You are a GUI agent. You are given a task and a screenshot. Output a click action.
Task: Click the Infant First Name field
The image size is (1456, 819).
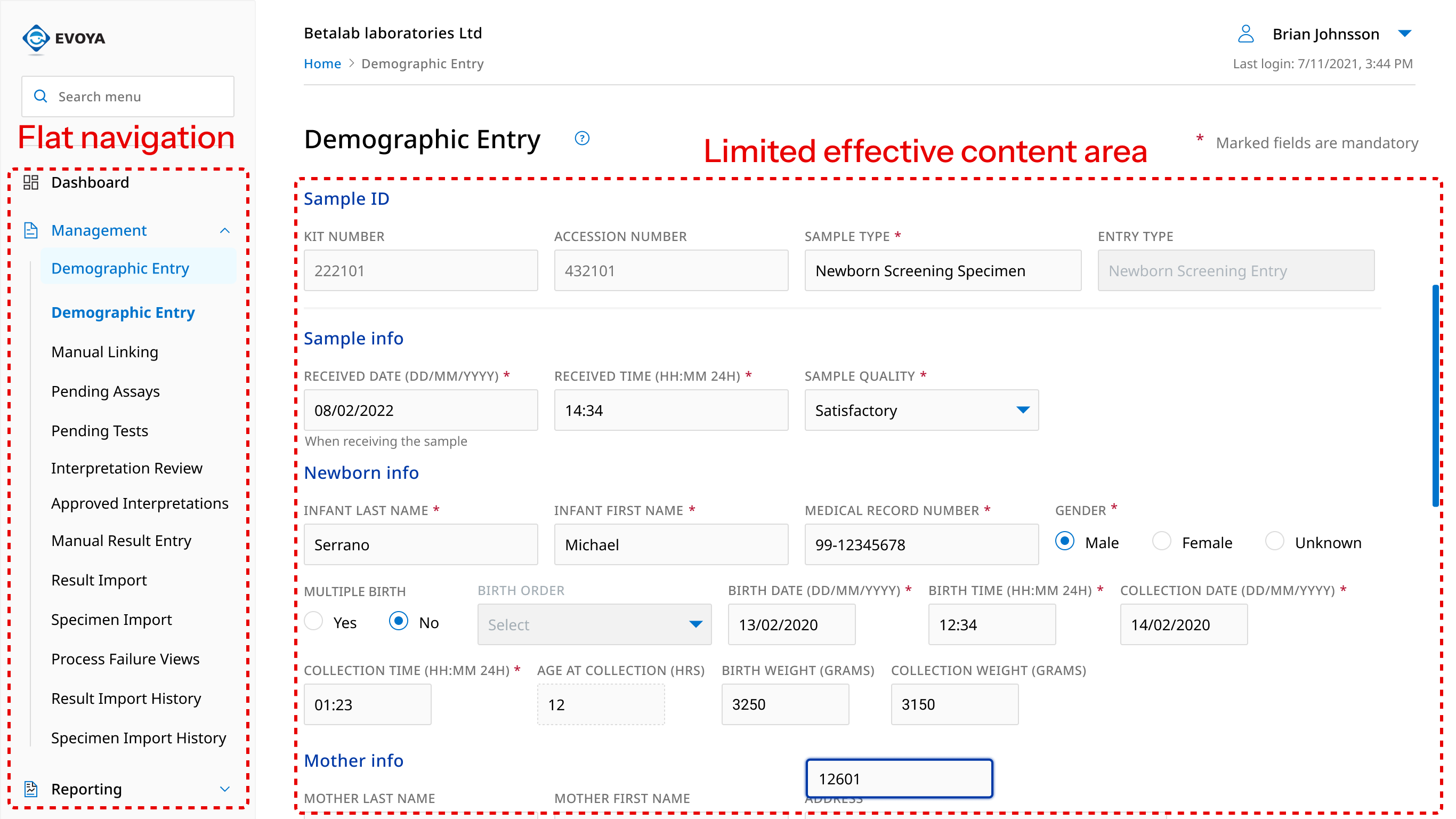coord(672,545)
